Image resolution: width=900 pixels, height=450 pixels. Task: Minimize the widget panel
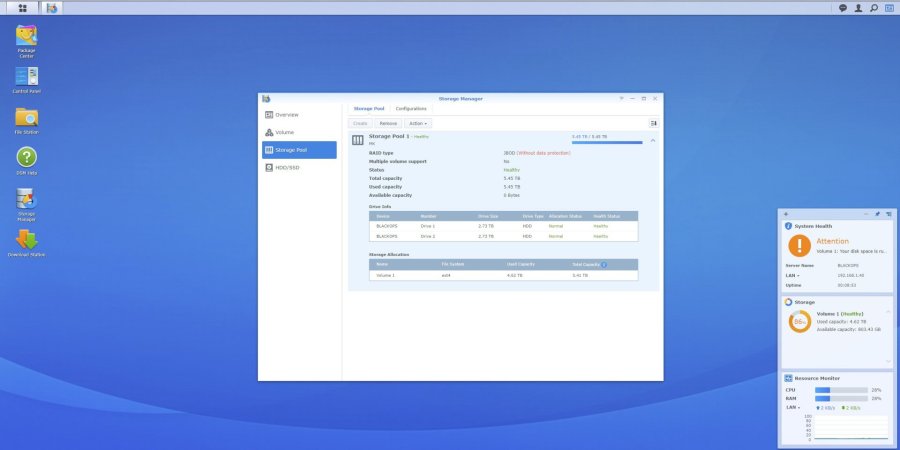866,214
